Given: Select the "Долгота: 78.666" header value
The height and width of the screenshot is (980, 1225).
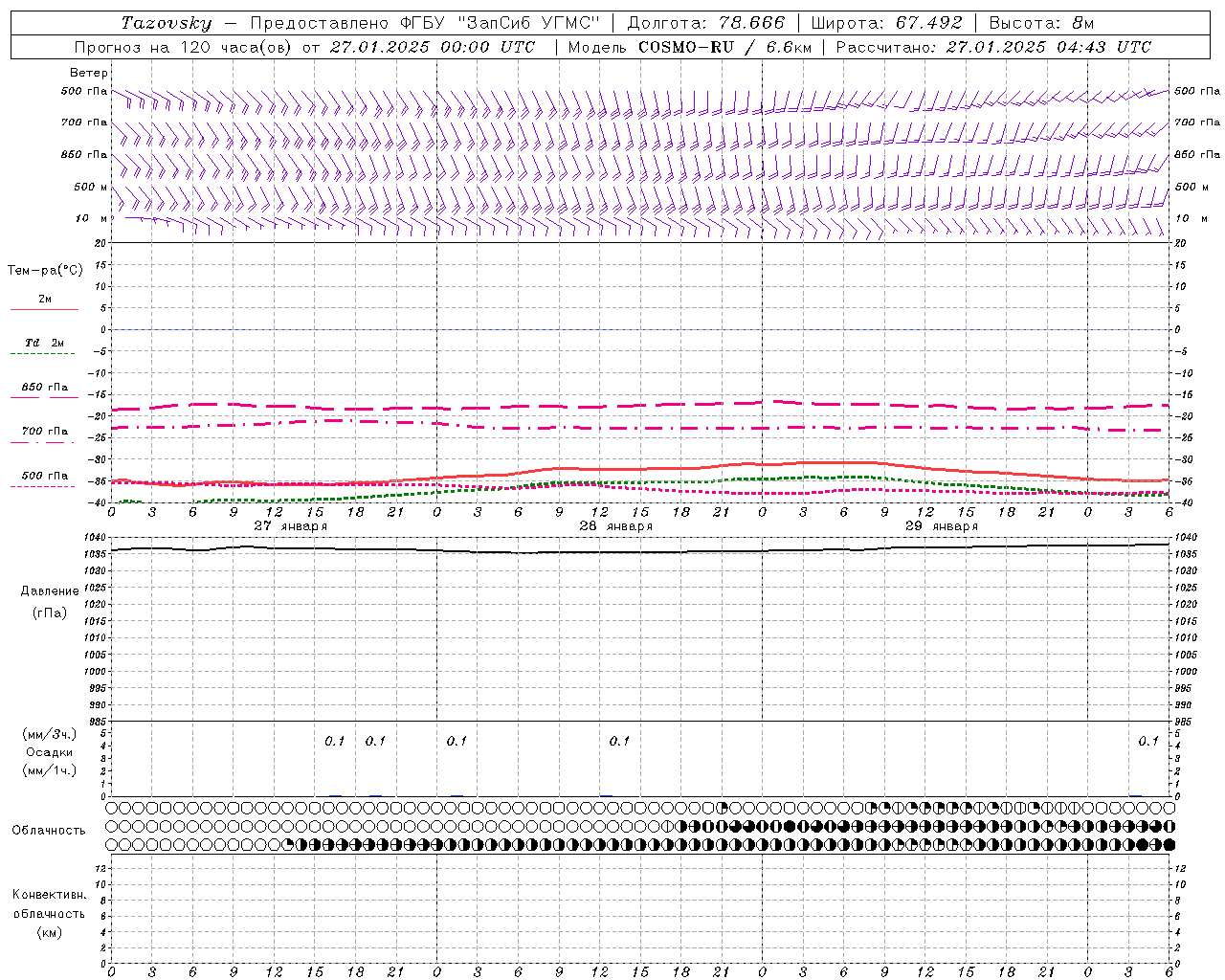Looking at the screenshot, I should 705,23.
